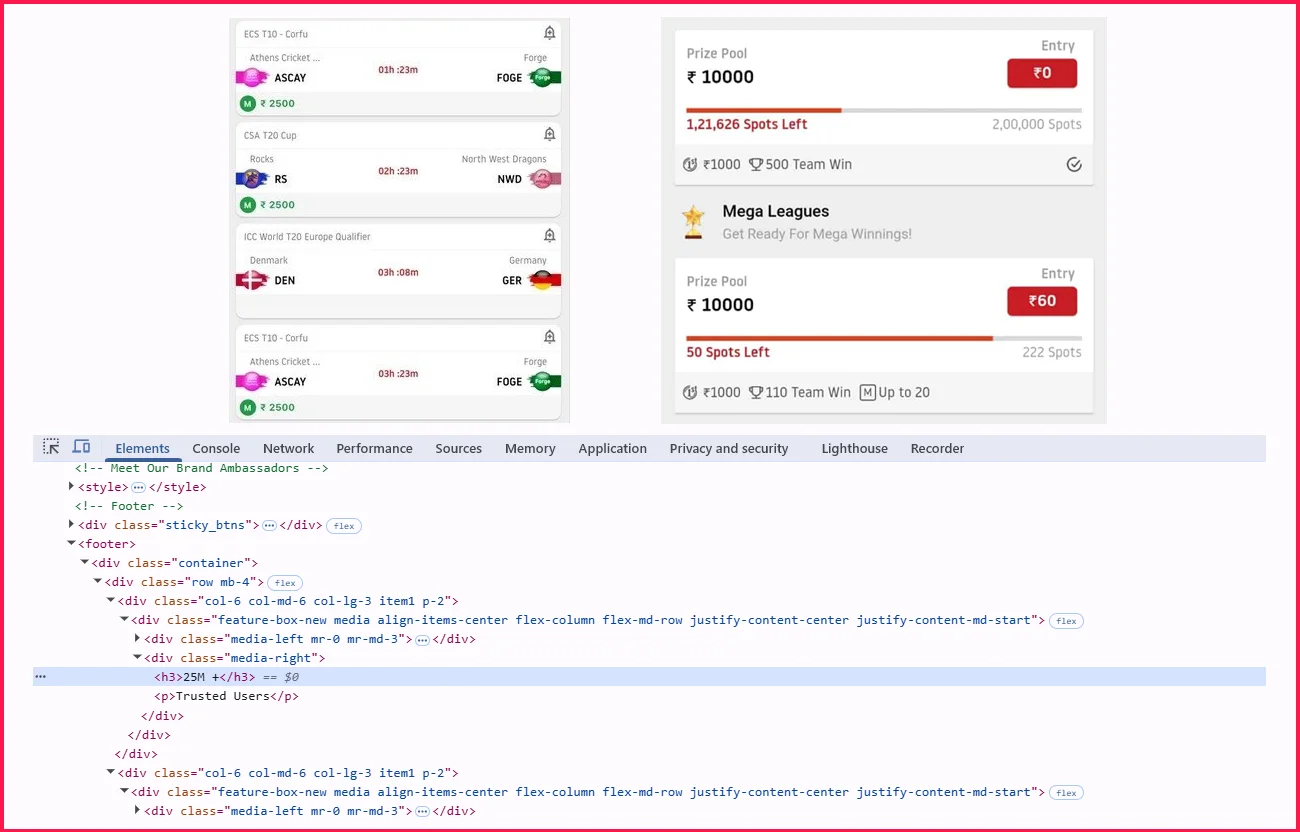Toggle the device toolbar in DevTools
Image resolution: width=1300 pixels, height=832 pixels.
point(81,447)
